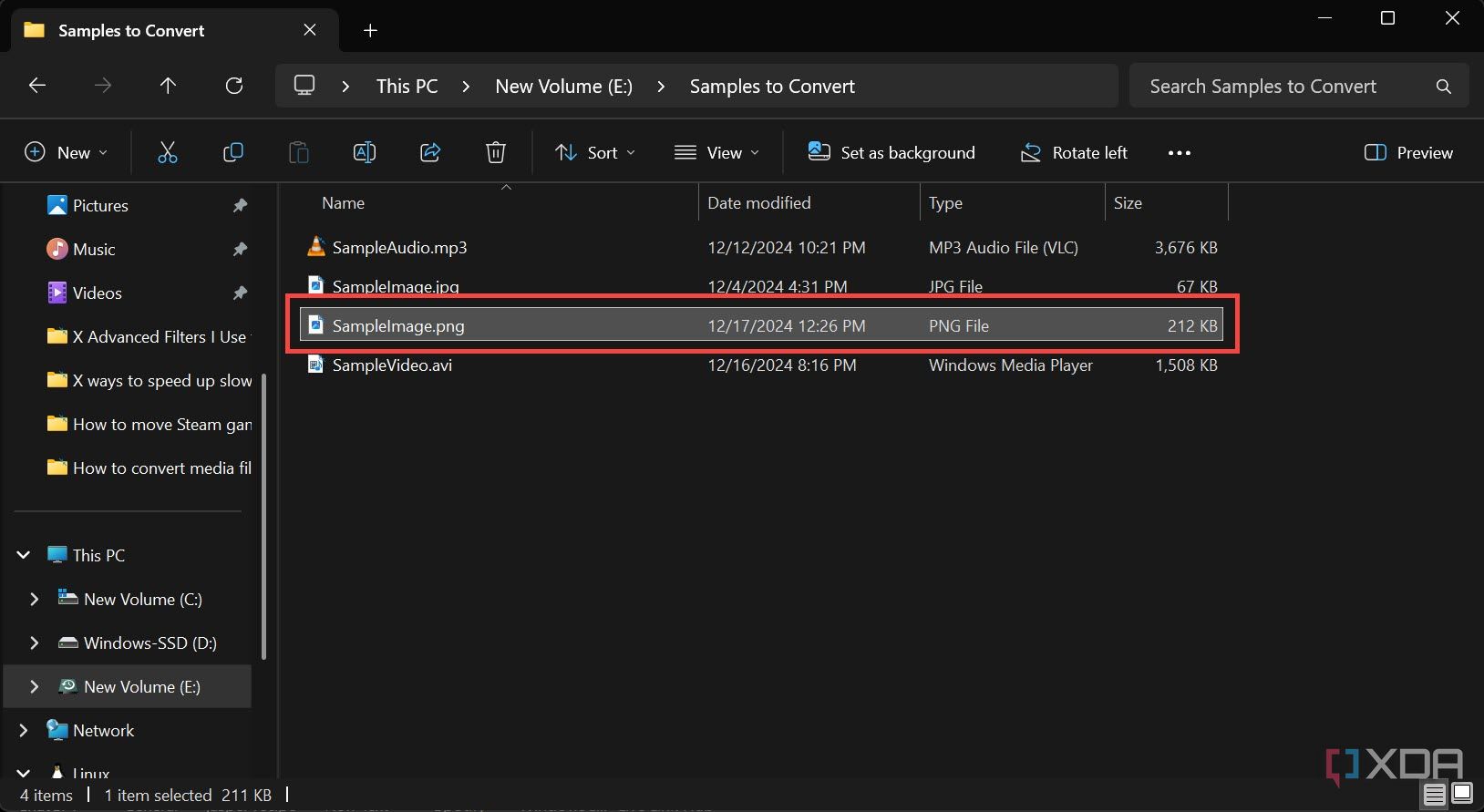1484x812 pixels.
Task: Unpin Pictures using its pin icon
Action: 240,205
